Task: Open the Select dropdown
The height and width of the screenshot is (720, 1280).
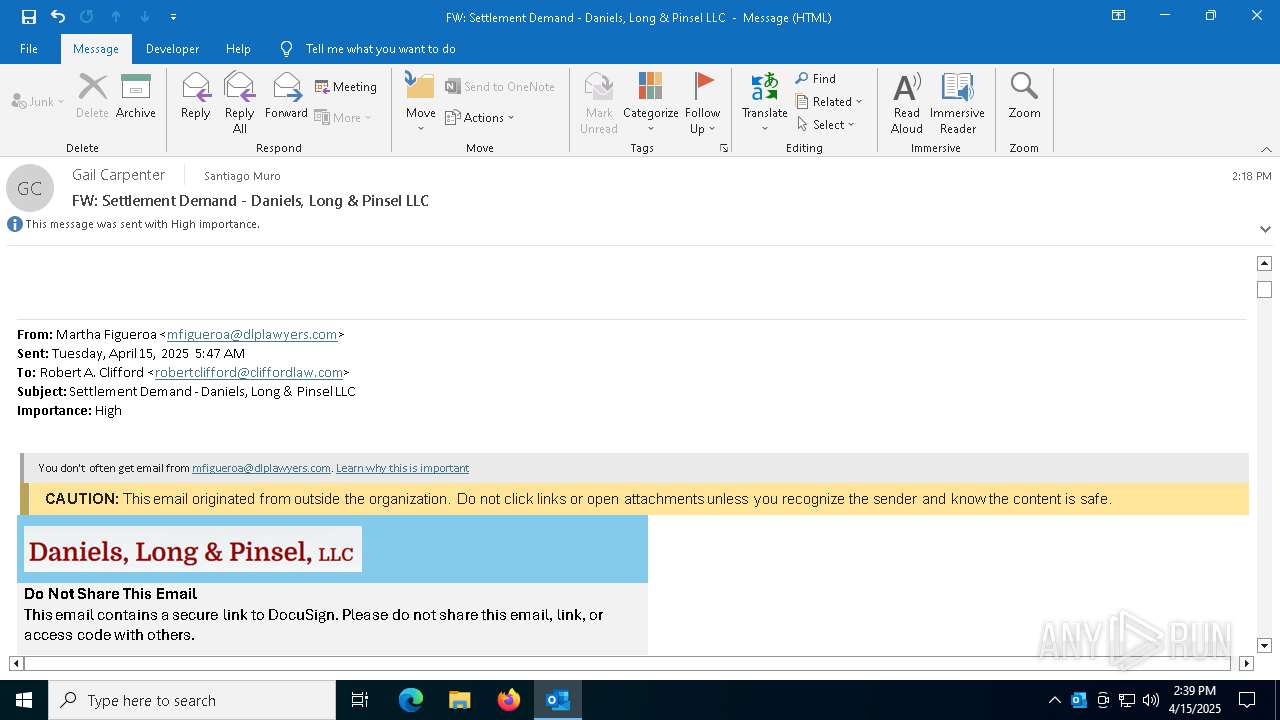Action: (x=826, y=124)
